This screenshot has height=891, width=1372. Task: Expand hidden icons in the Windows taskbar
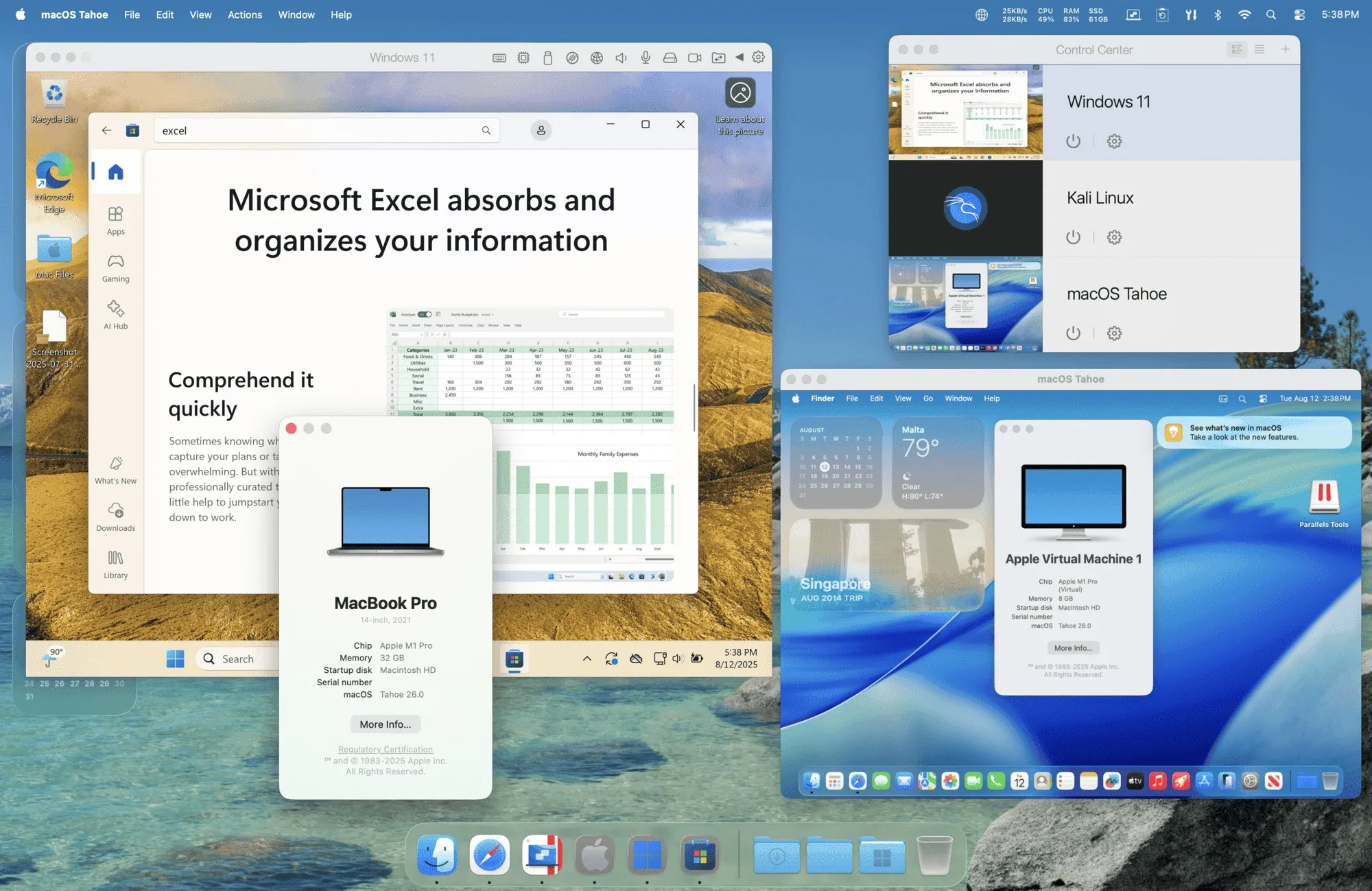(587, 658)
